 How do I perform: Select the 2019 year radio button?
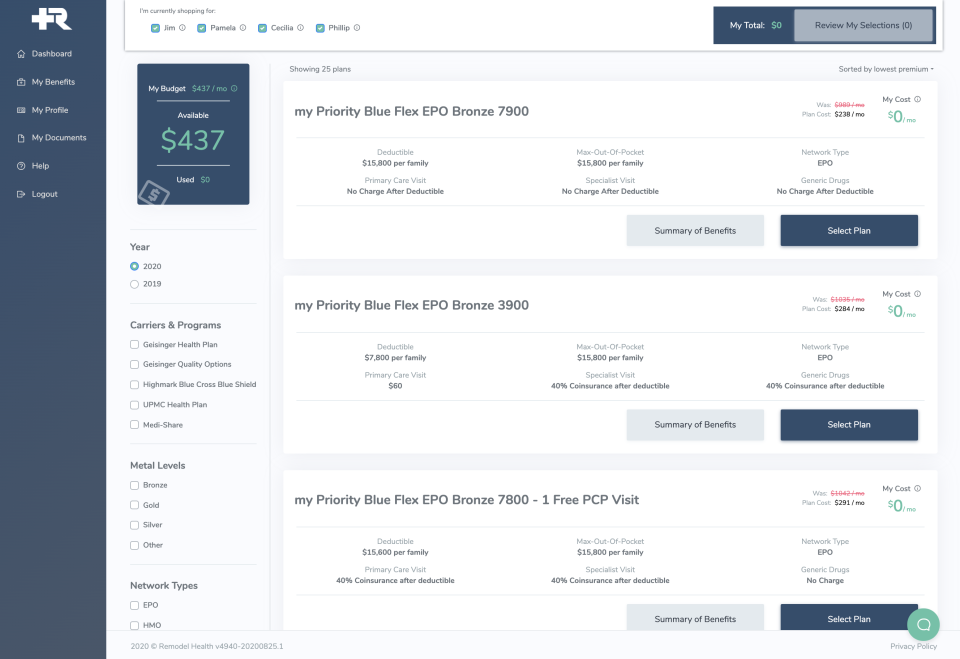135,284
